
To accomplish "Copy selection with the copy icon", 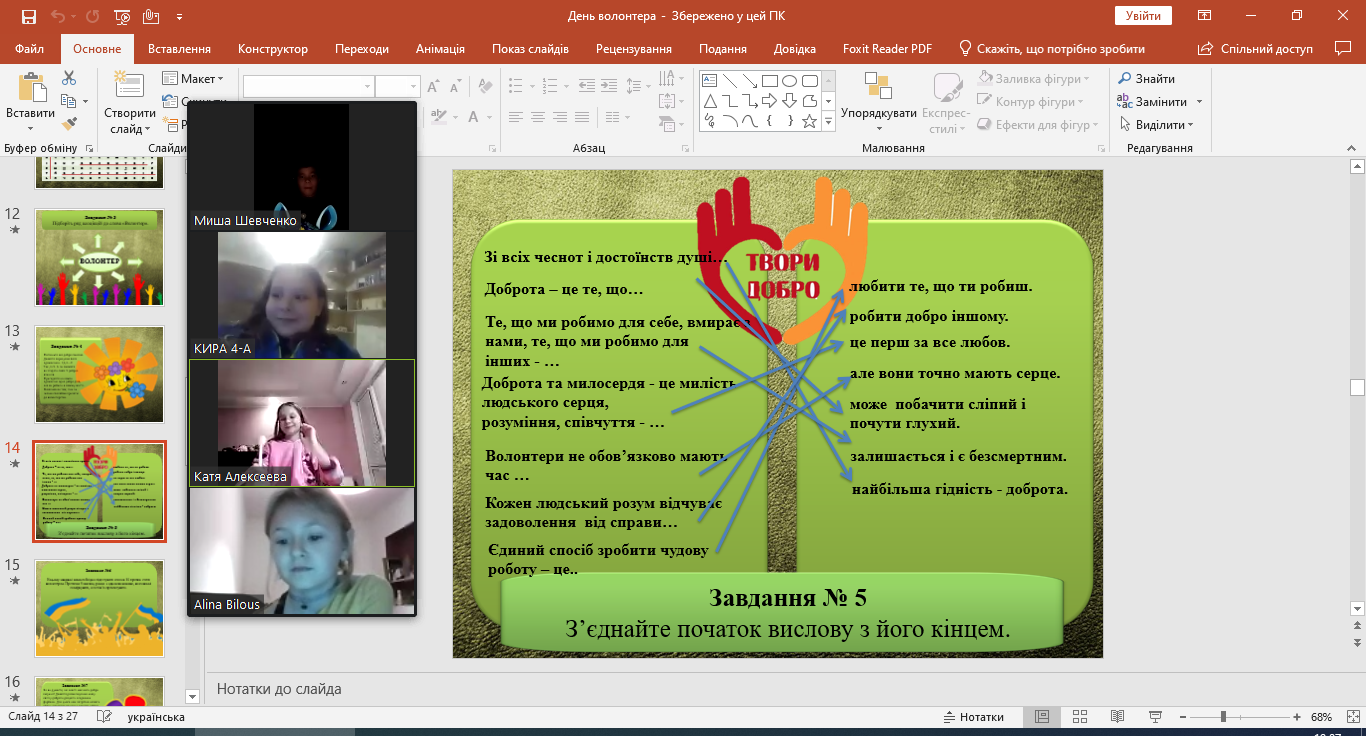I will [69, 101].
